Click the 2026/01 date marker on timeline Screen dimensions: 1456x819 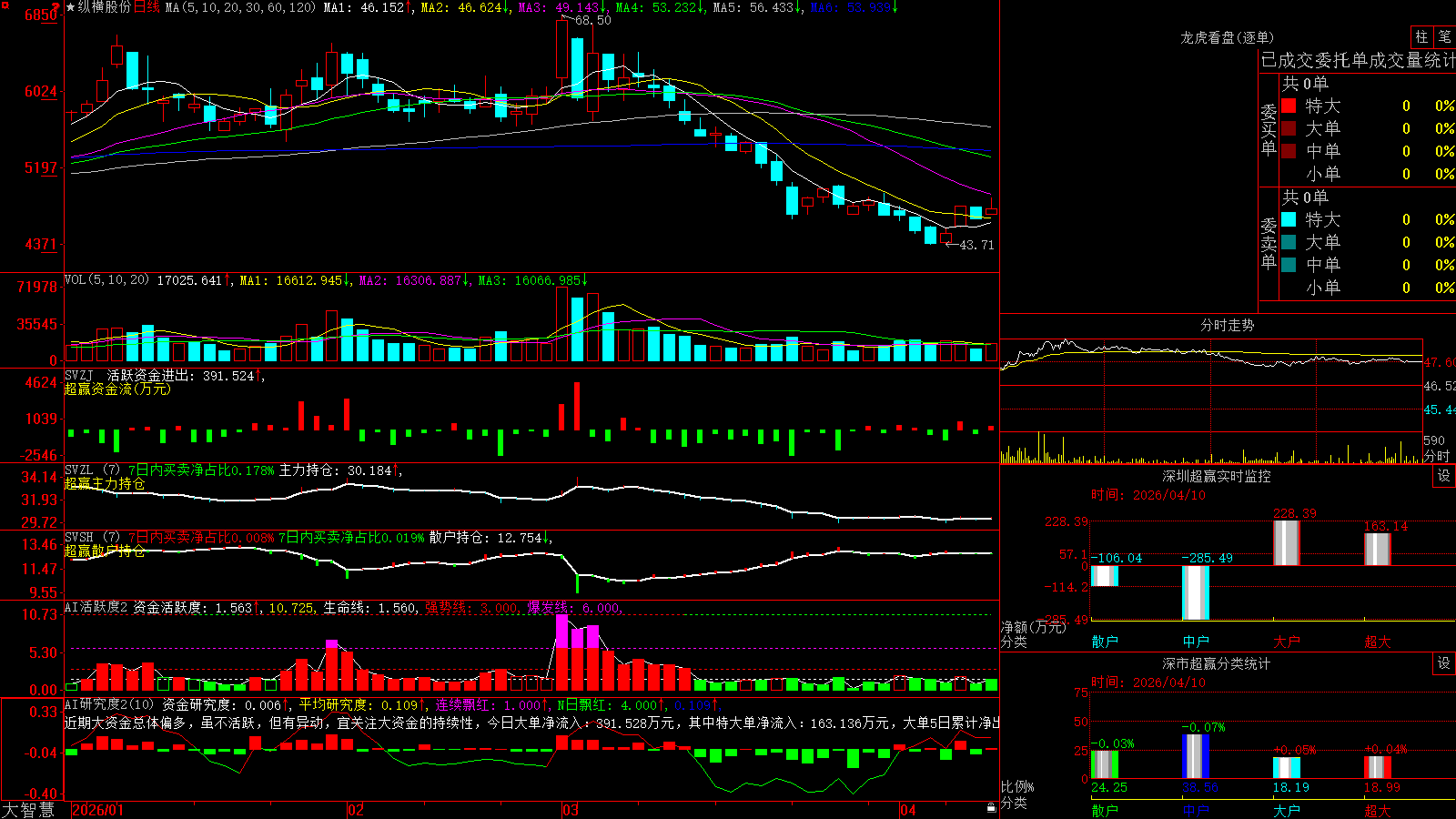pos(97,810)
